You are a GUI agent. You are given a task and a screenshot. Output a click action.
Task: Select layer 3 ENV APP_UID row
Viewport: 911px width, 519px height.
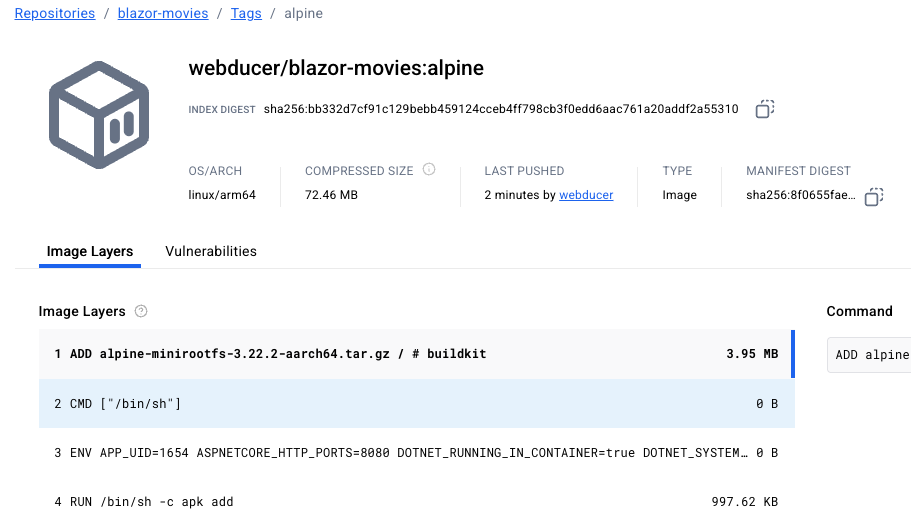pyautogui.click(x=416, y=453)
